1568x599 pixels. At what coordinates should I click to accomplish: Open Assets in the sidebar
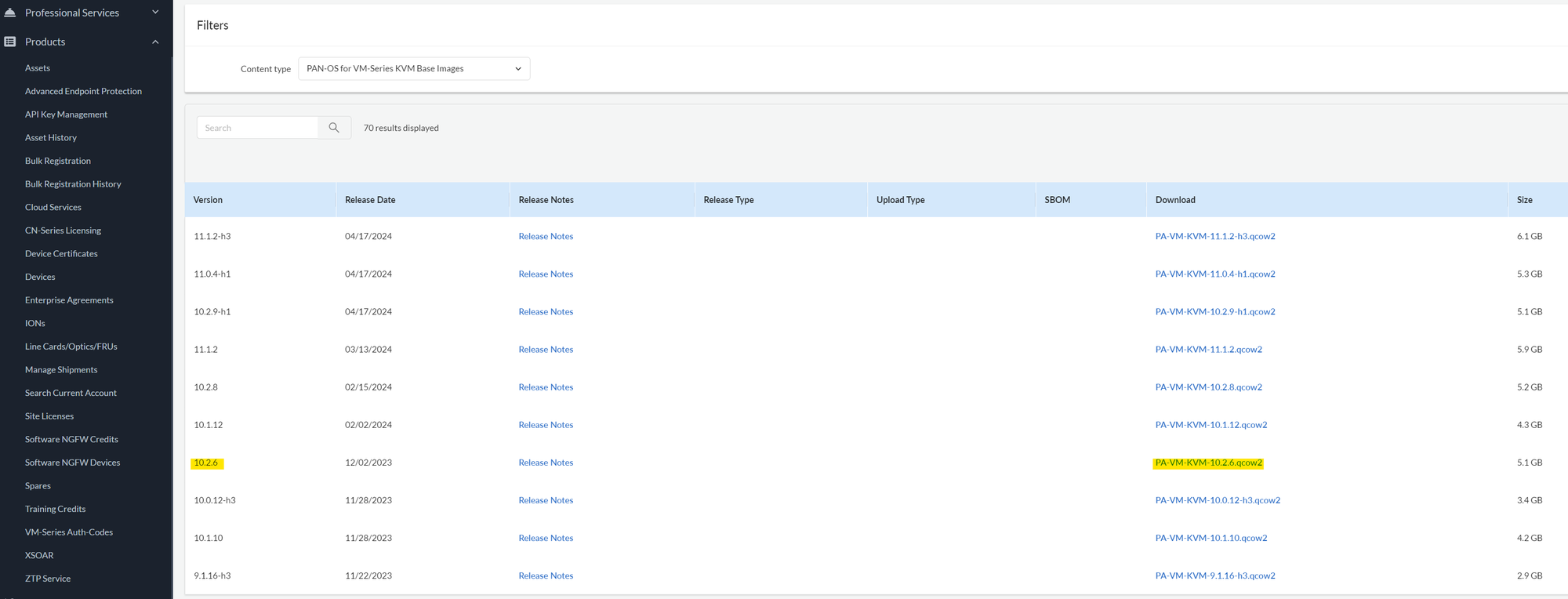coord(38,68)
